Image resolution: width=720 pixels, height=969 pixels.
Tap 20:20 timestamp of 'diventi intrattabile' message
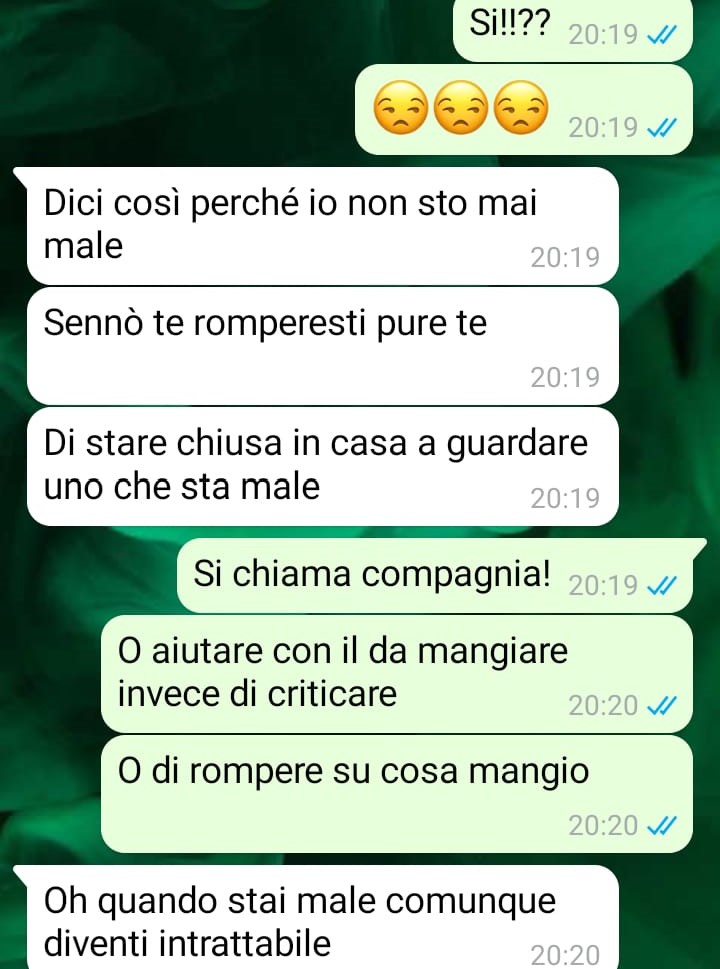tap(565, 955)
